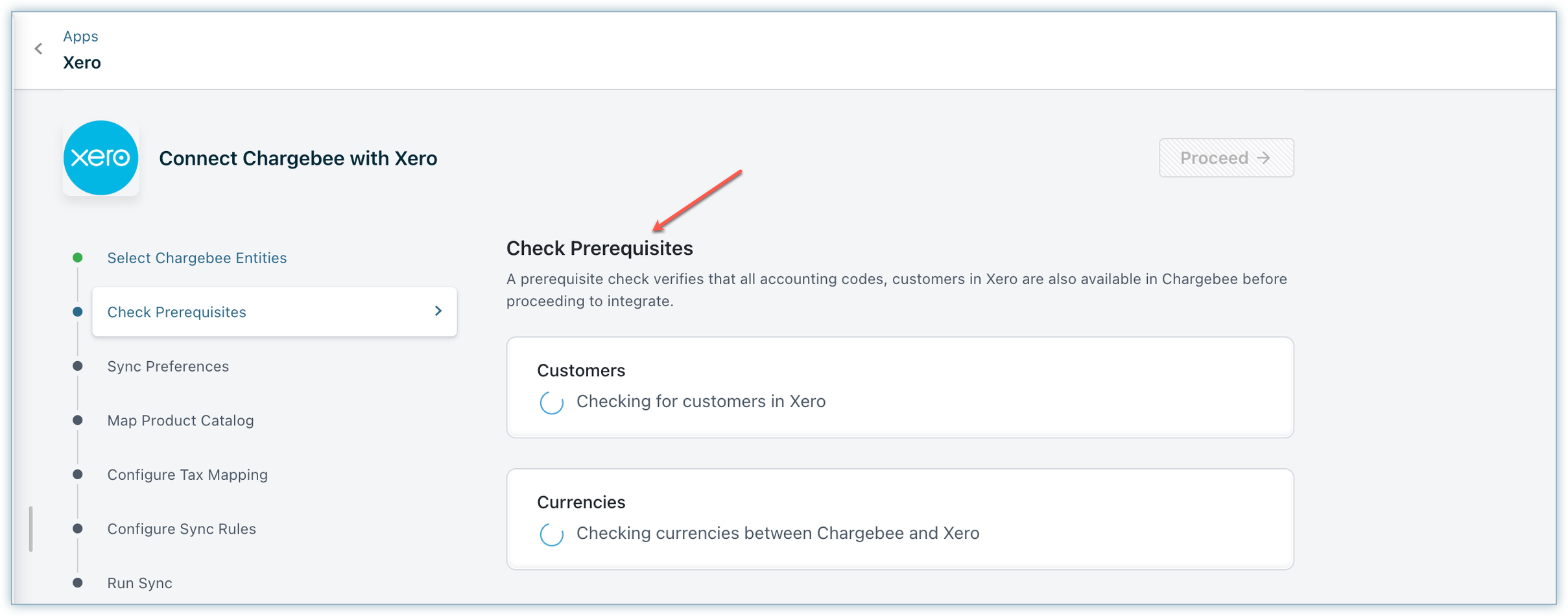Open the Map Product Catalog step

coord(180,421)
